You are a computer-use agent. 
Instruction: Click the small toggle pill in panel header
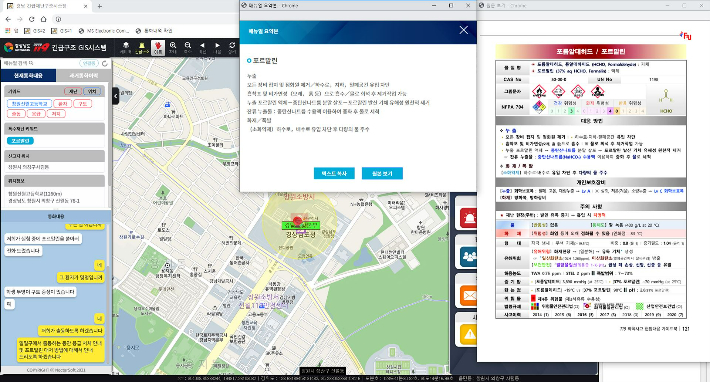tap(89, 63)
